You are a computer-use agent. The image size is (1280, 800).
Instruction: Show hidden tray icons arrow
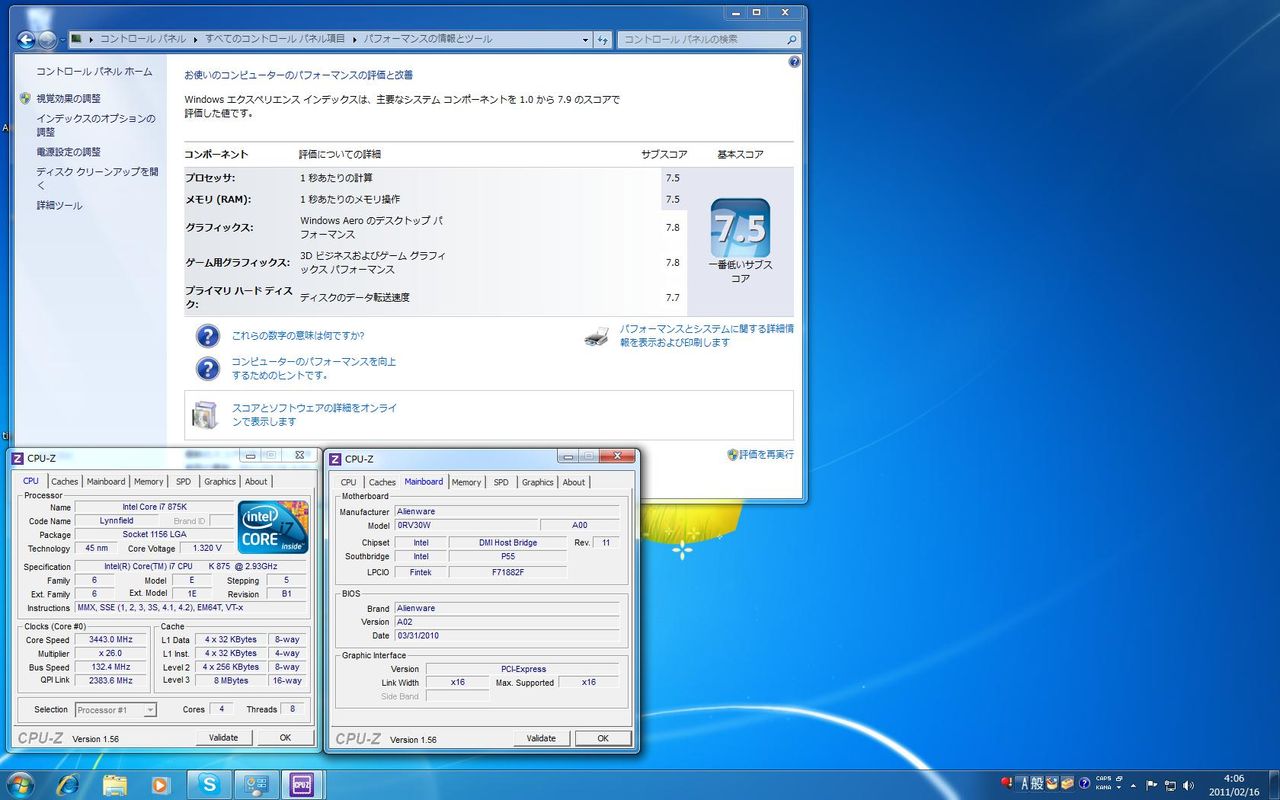(x=1134, y=785)
